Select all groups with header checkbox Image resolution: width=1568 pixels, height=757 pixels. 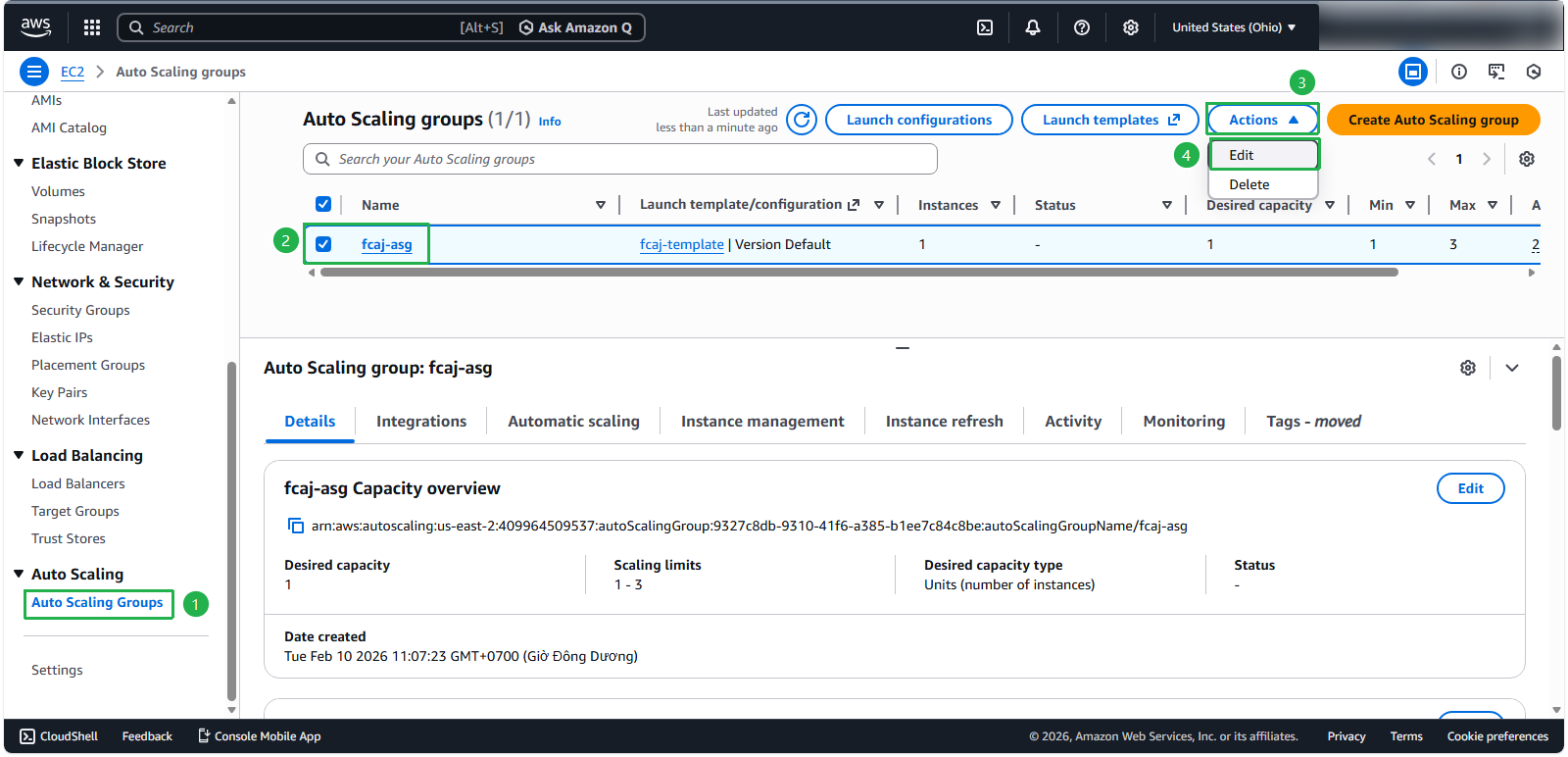323,204
